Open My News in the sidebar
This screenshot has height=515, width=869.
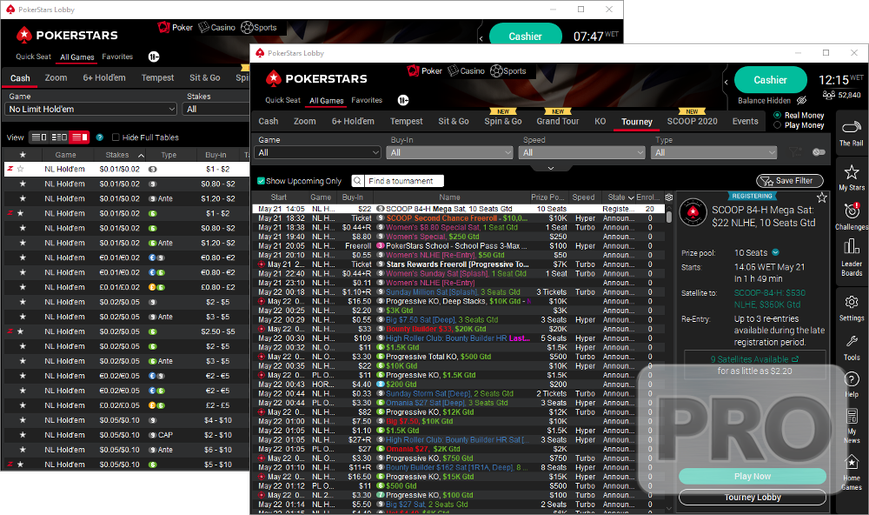point(851,426)
